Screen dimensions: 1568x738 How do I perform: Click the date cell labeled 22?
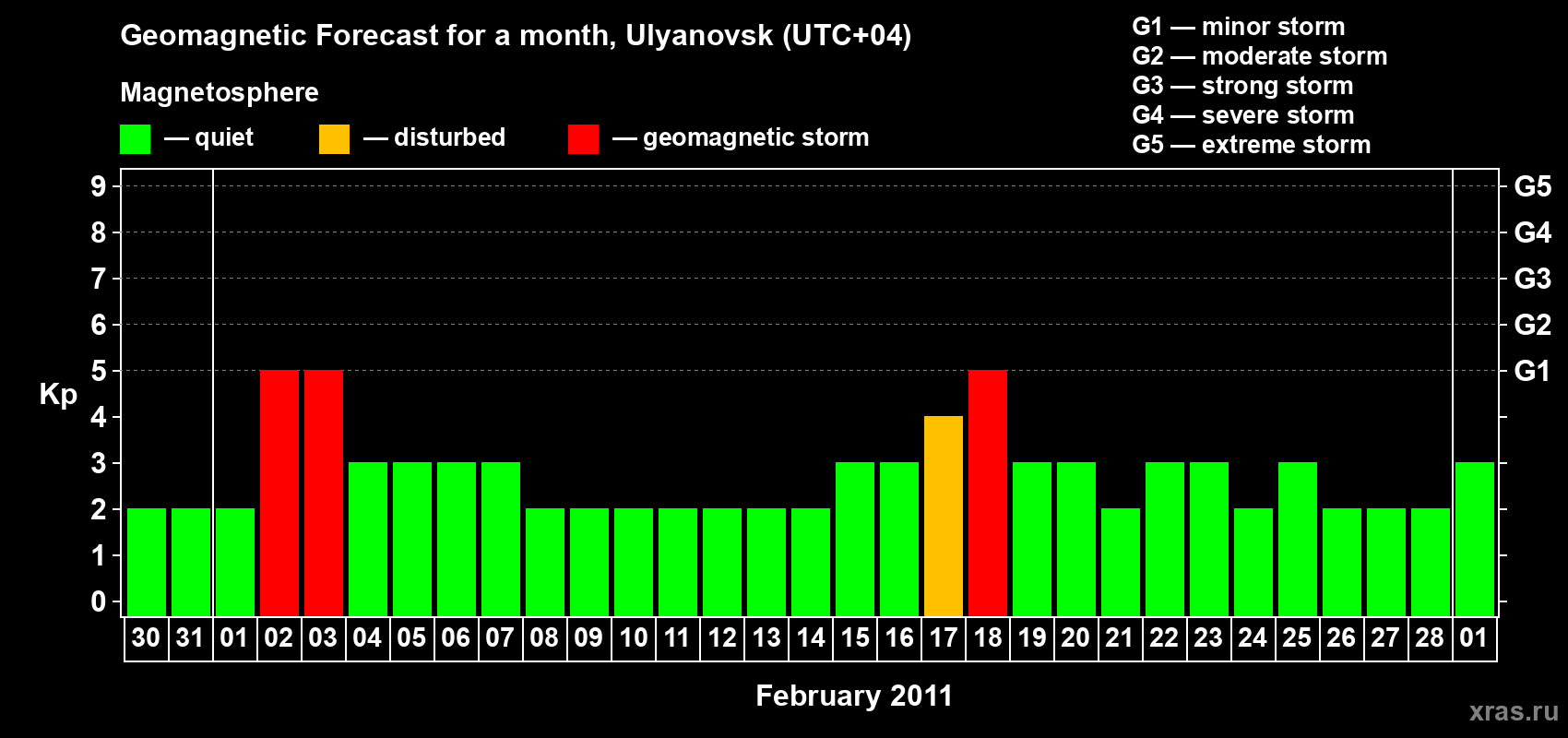(1164, 638)
